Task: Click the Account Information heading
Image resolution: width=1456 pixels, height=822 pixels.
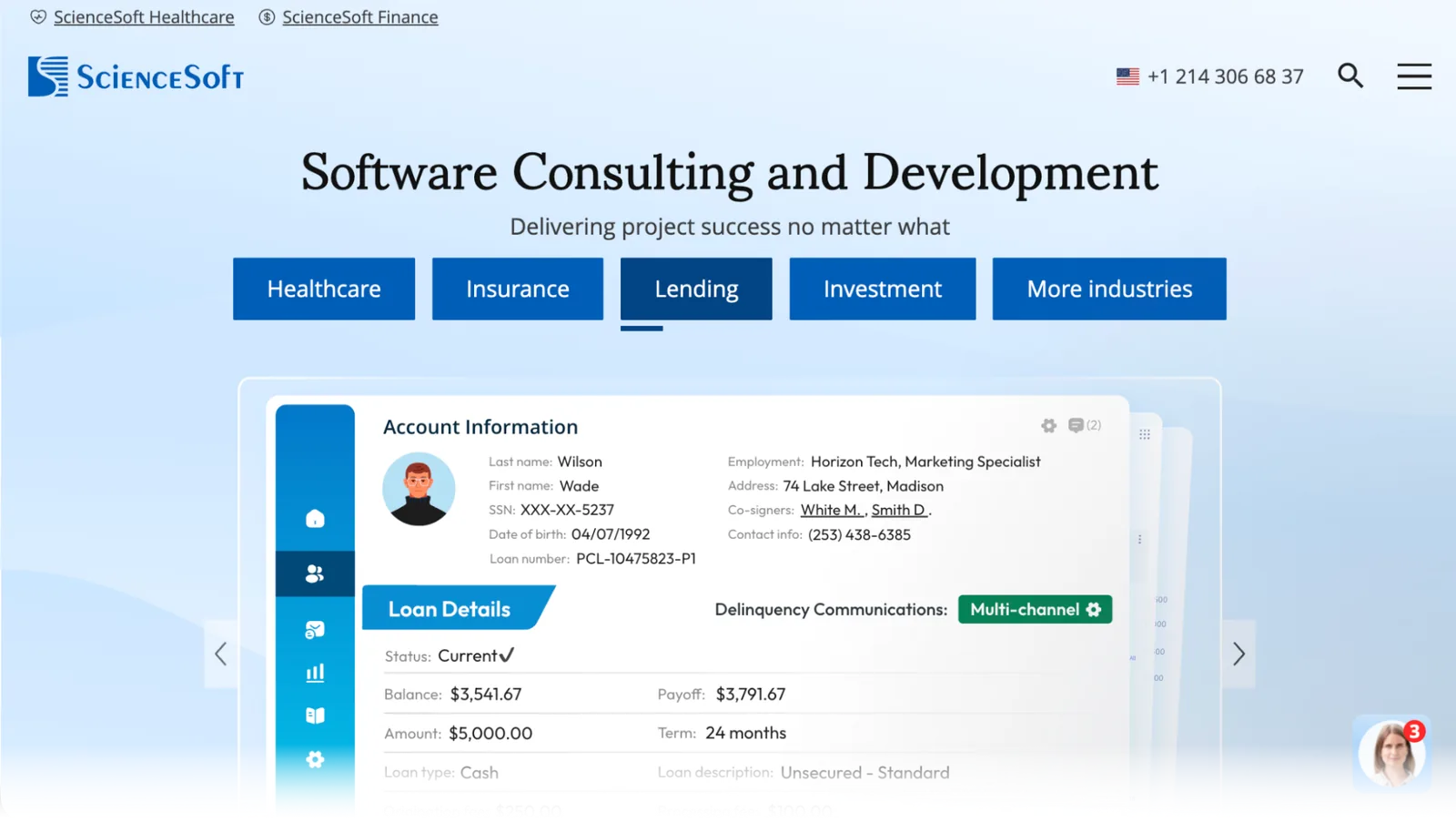Action: point(480,427)
